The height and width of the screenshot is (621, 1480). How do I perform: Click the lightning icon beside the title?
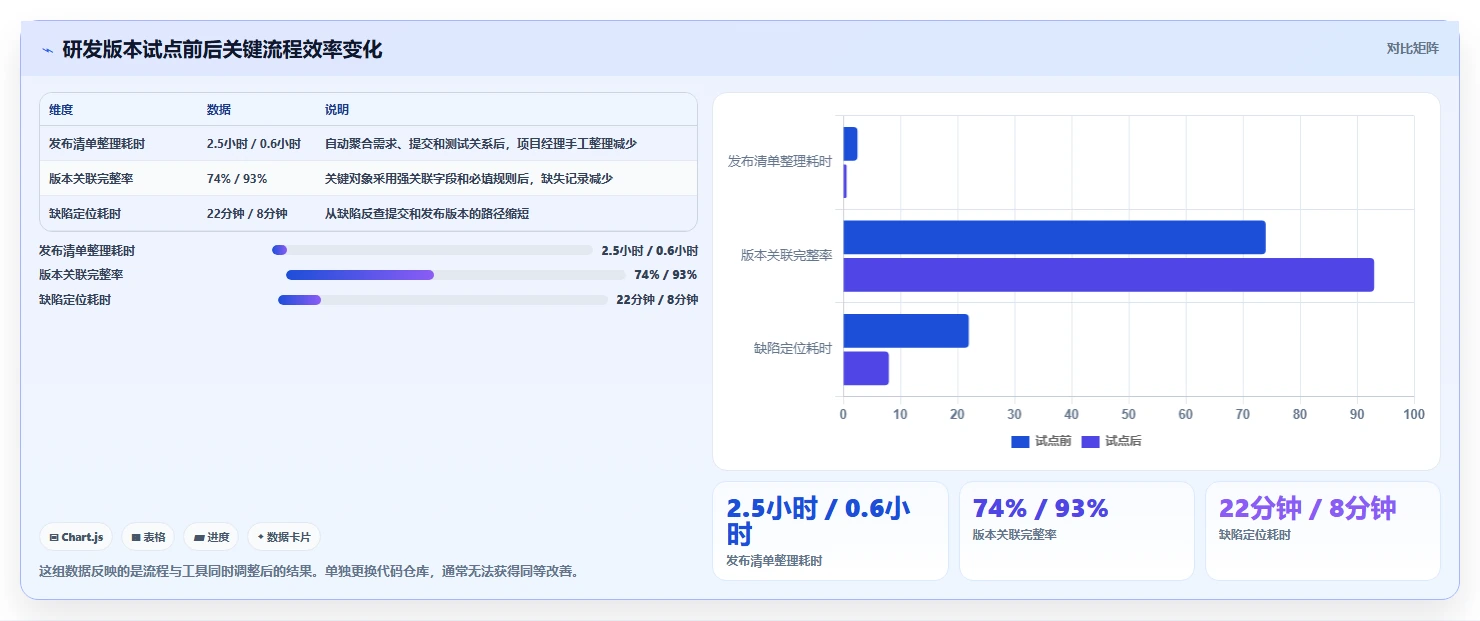47,50
